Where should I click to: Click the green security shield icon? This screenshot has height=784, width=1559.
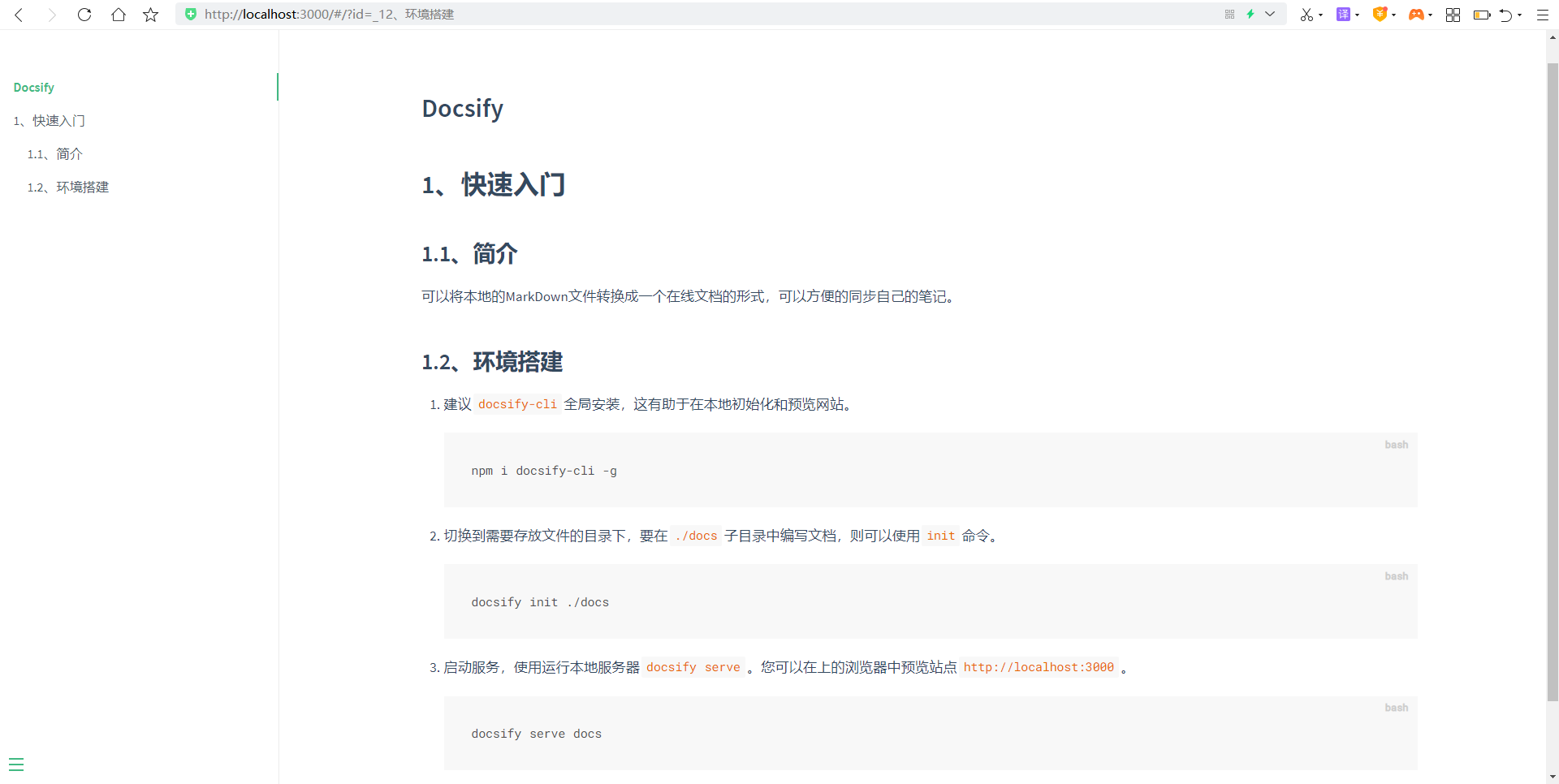(191, 15)
